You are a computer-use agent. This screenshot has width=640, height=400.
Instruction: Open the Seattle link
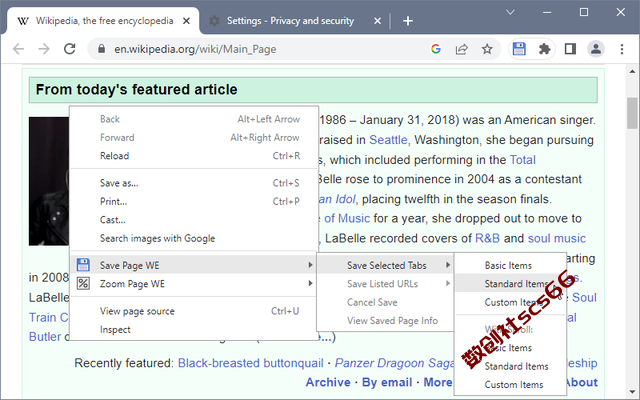388,140
